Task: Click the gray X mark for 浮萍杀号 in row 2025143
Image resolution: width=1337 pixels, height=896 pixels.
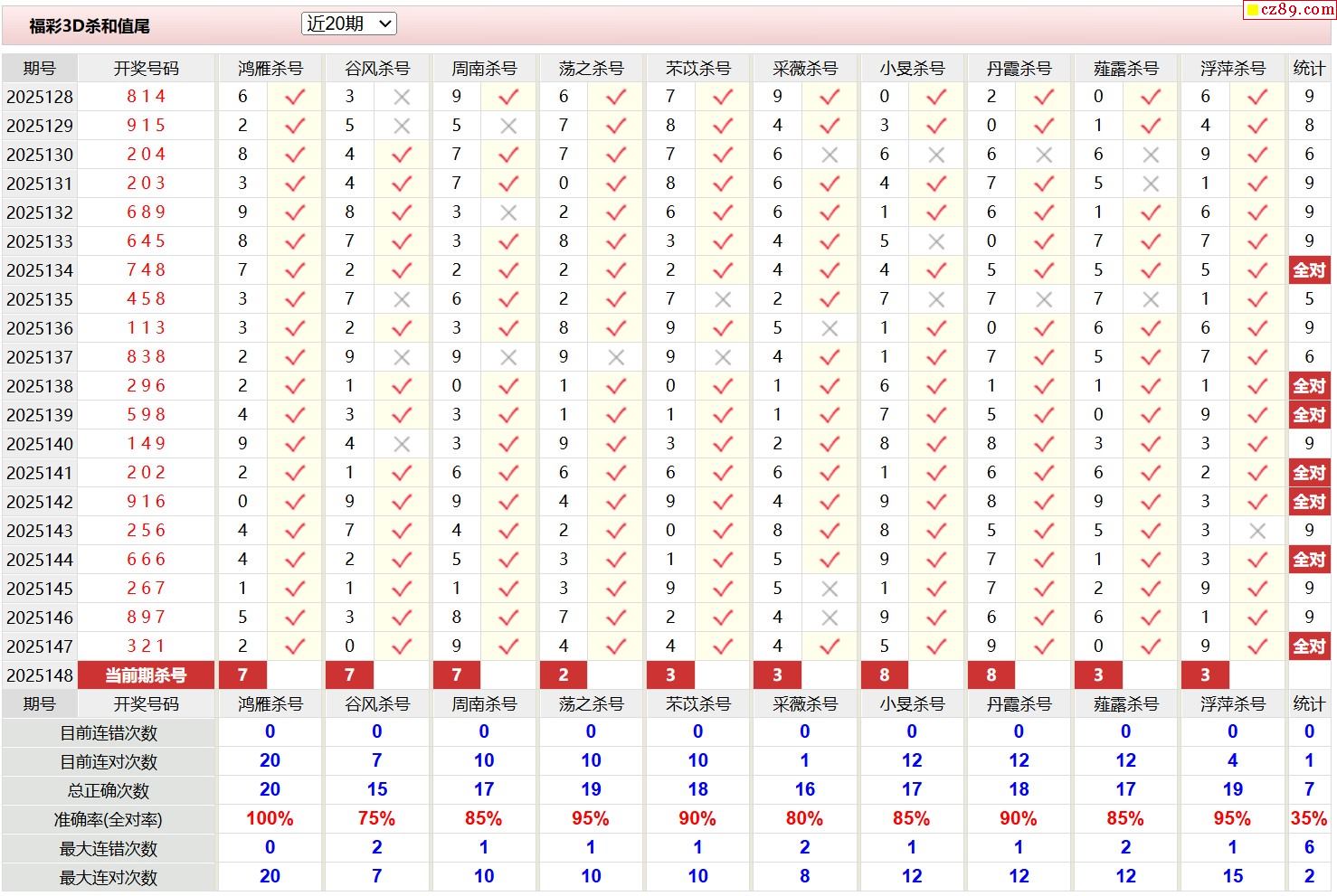Action: 1257,531
